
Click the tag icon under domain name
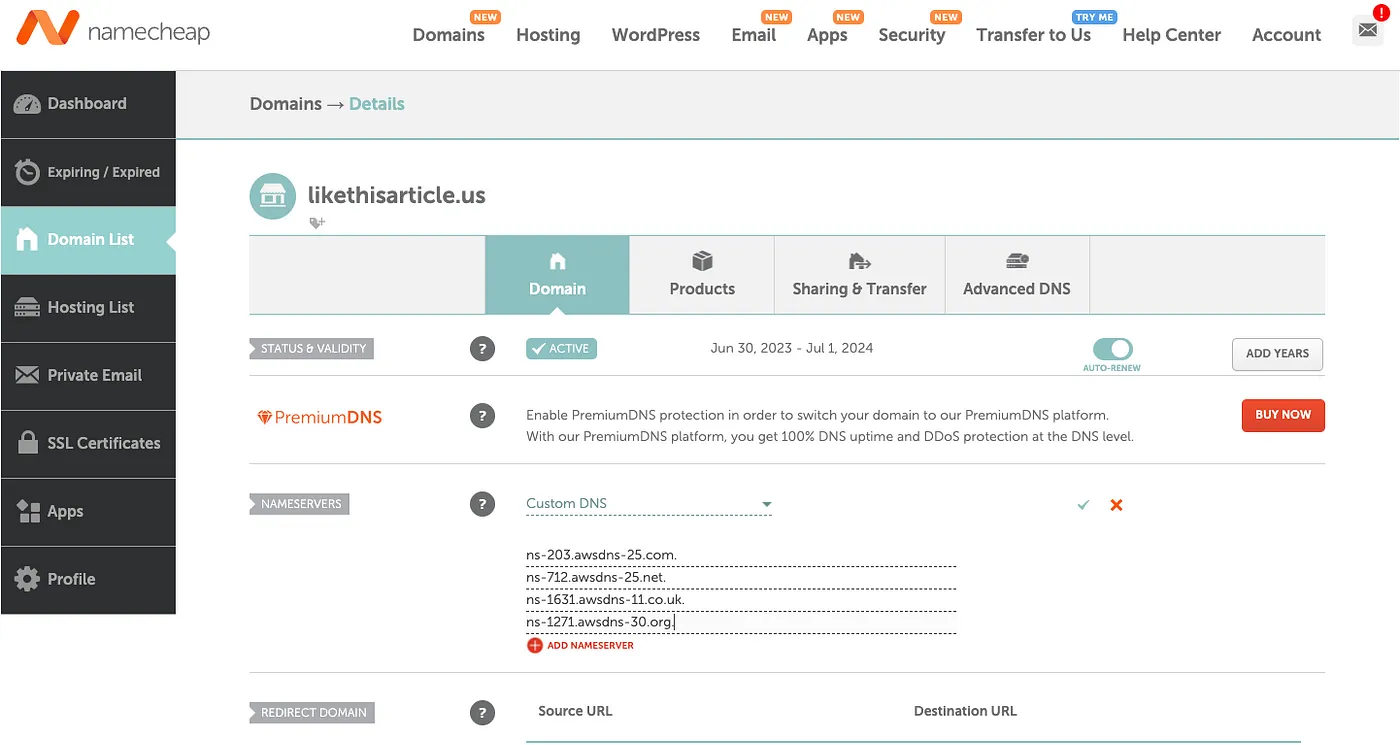[x=317, y=223]
